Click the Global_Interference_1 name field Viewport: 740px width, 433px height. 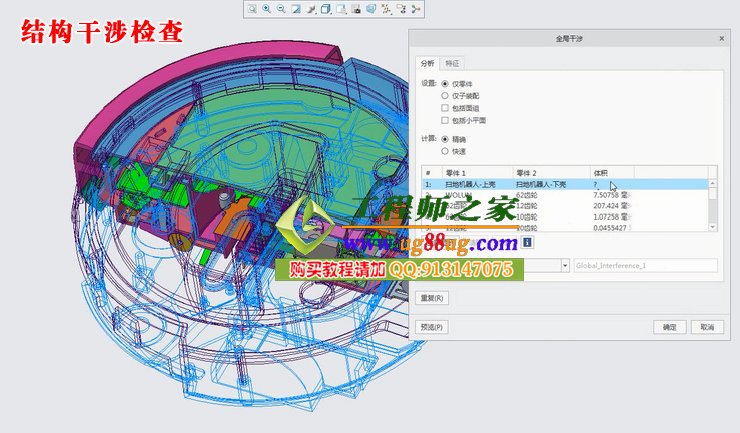tap(645, 266)
